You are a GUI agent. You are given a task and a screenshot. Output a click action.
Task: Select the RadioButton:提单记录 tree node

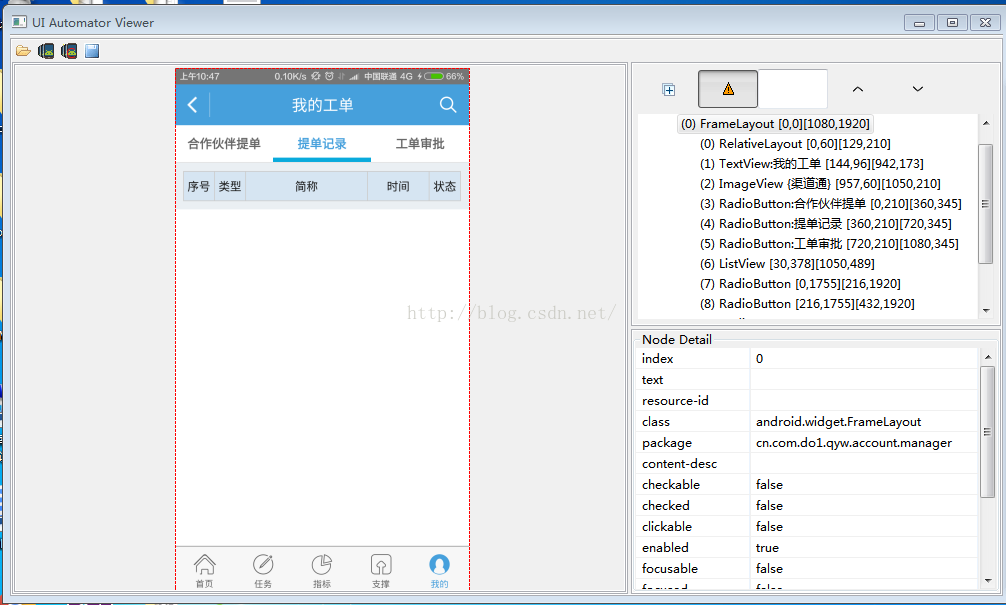pos(826,224)
